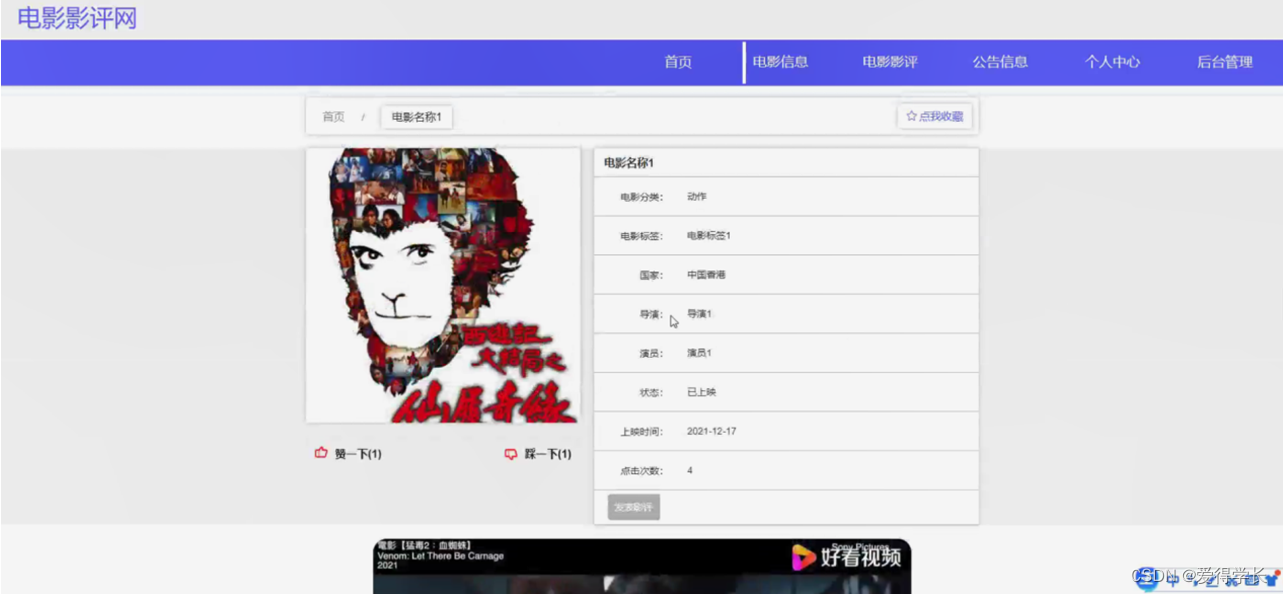The image size is (1283, 594).
Task: Click the 发表影评 button
Action: (x=633, y=507)
